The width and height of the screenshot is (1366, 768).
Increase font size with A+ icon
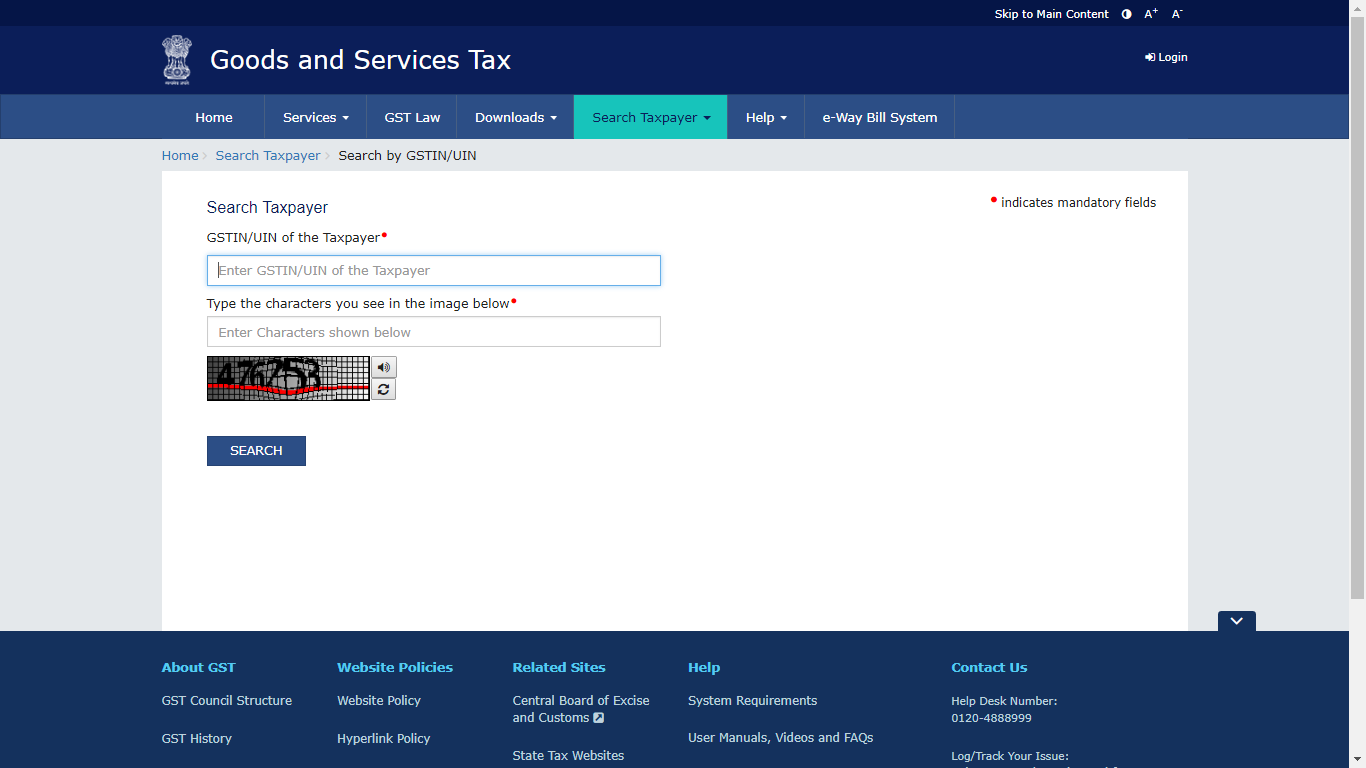(x=1151, y=14)
